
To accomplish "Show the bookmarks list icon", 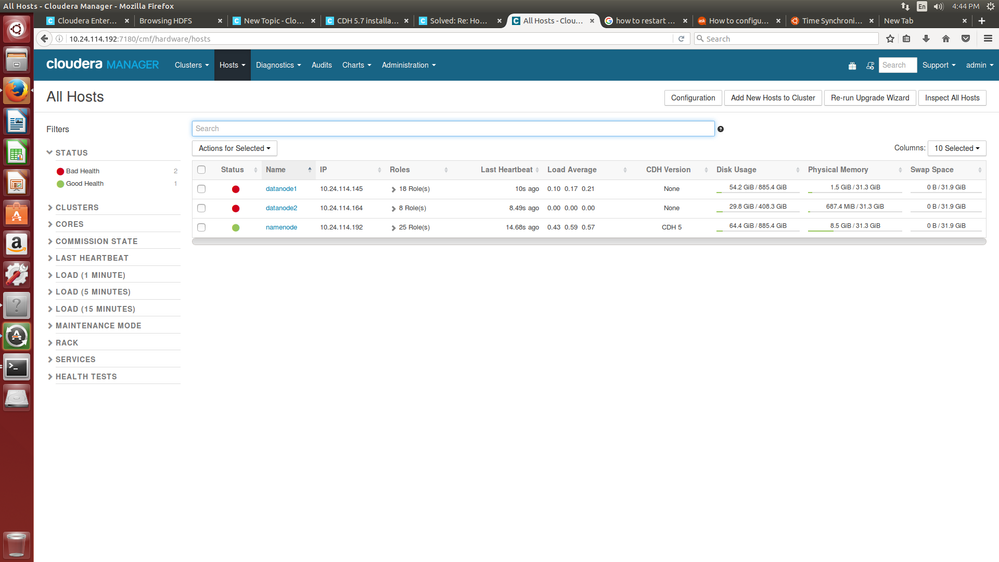I will coord(907,39).
